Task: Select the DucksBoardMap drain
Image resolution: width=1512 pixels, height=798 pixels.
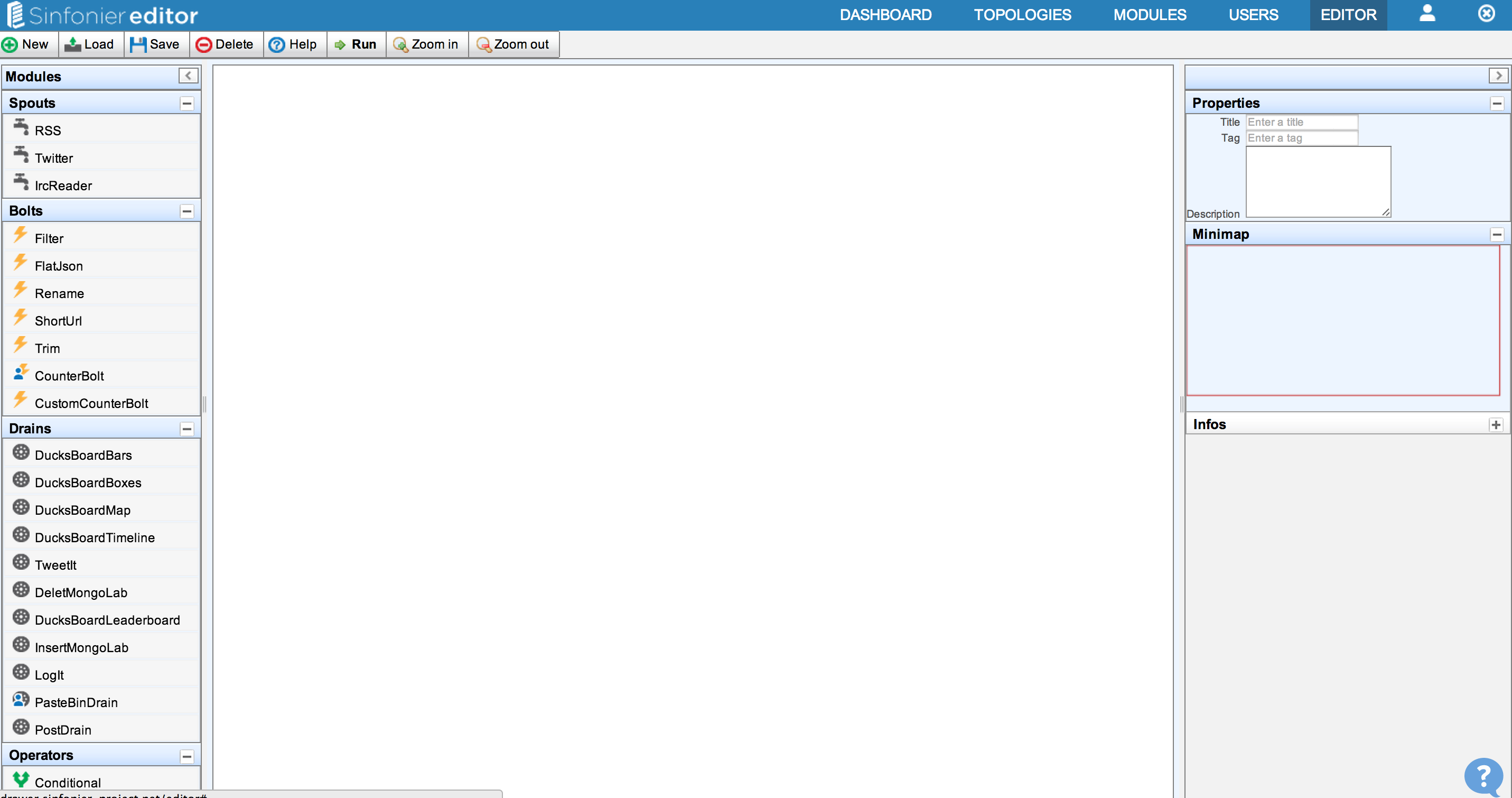Action: pos(82,509)
